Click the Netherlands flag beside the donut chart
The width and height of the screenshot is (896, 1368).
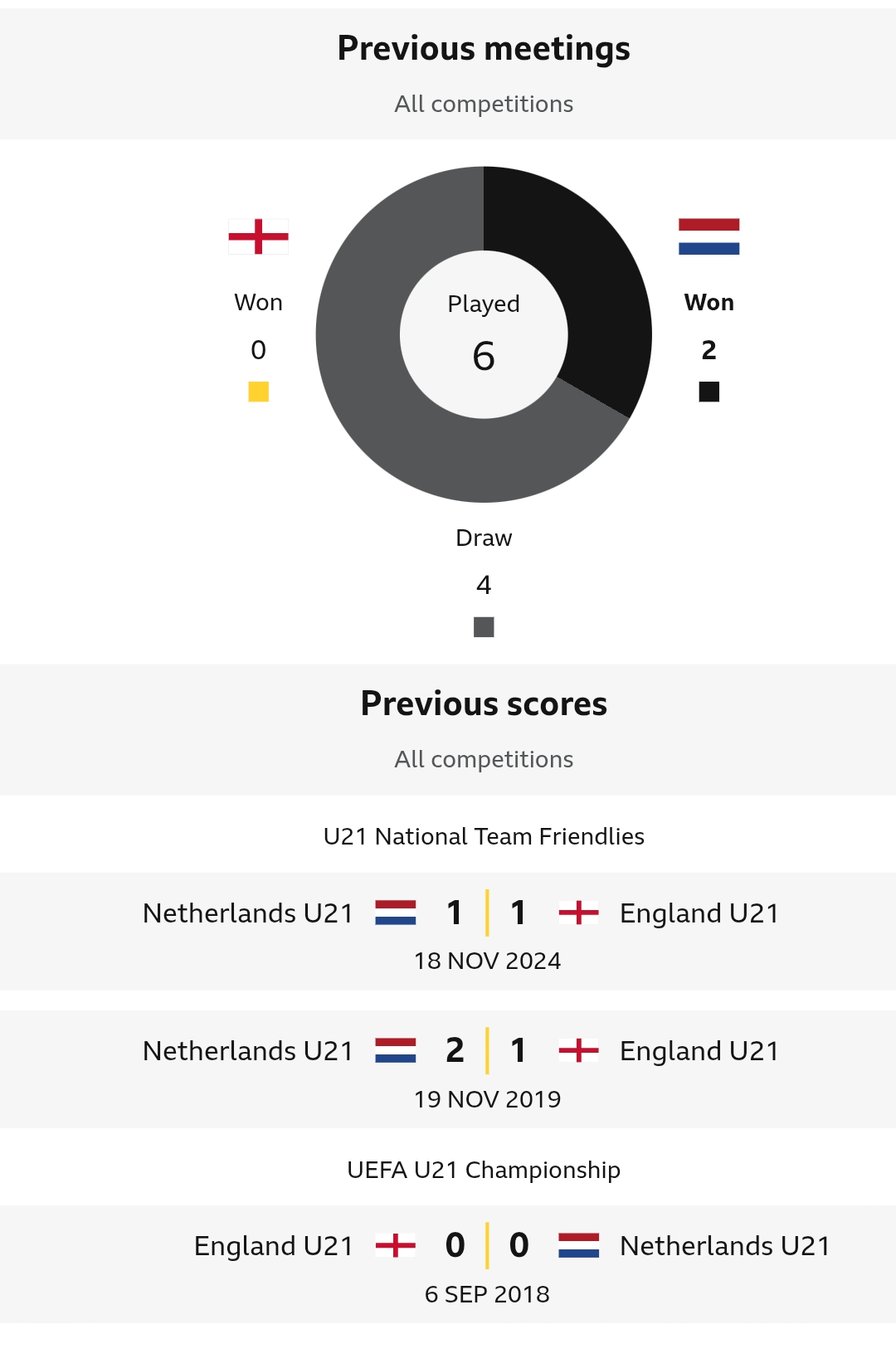point(709,236)
